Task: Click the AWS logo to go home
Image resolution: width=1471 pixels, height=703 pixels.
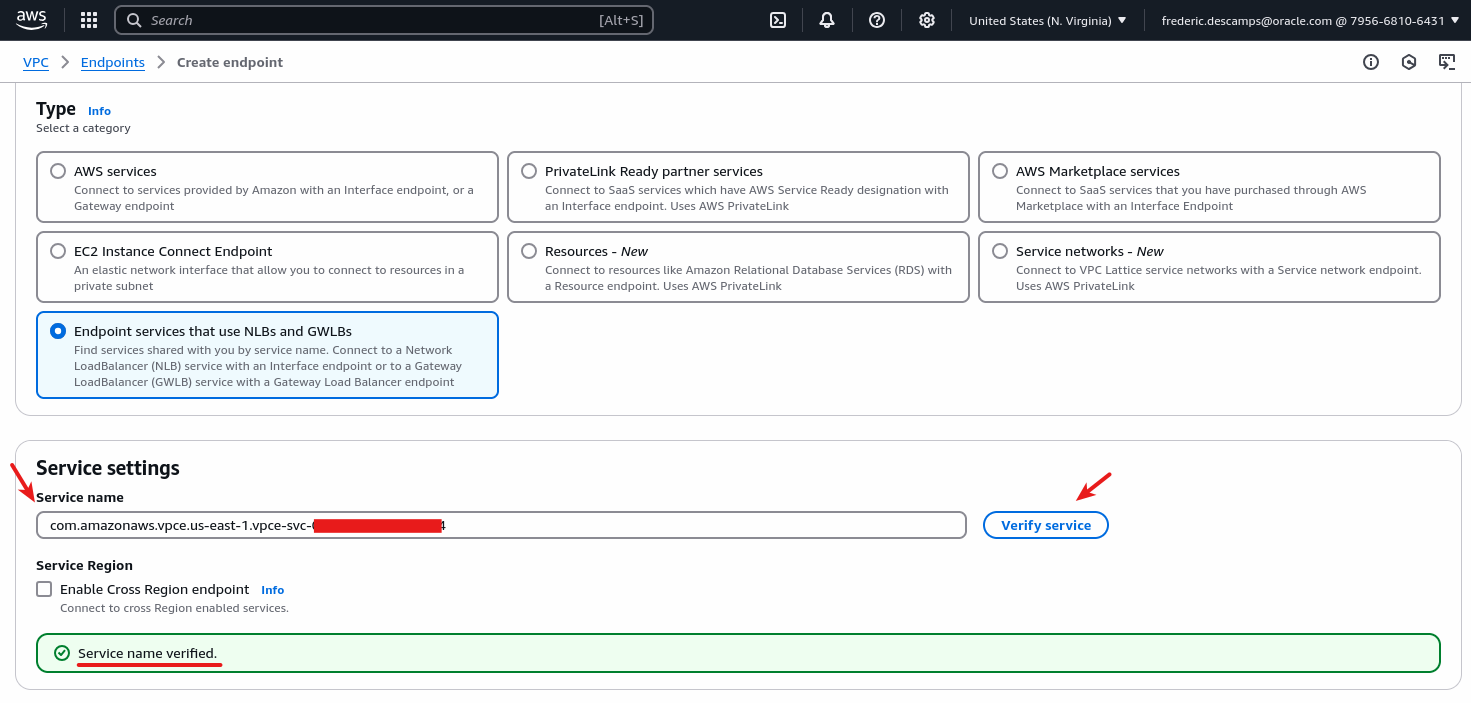Action: point(31,19)
